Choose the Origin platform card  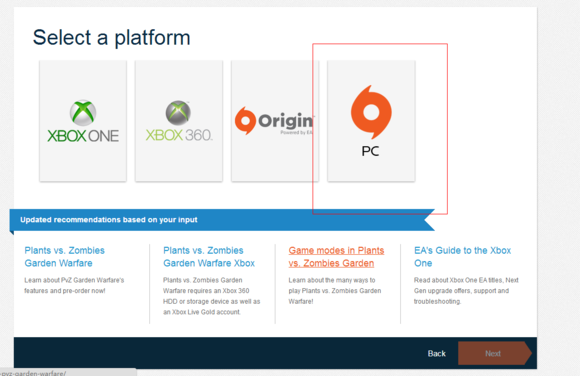tap(275, 121)
